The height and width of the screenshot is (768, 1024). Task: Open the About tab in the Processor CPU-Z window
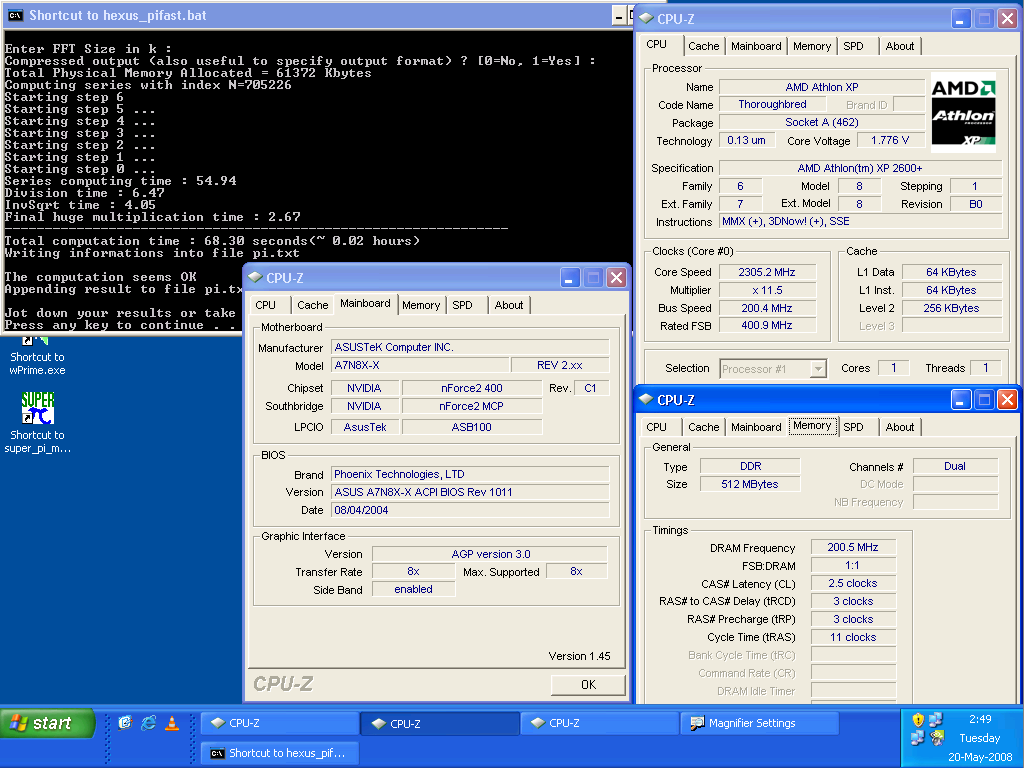(x=899, y=46)
